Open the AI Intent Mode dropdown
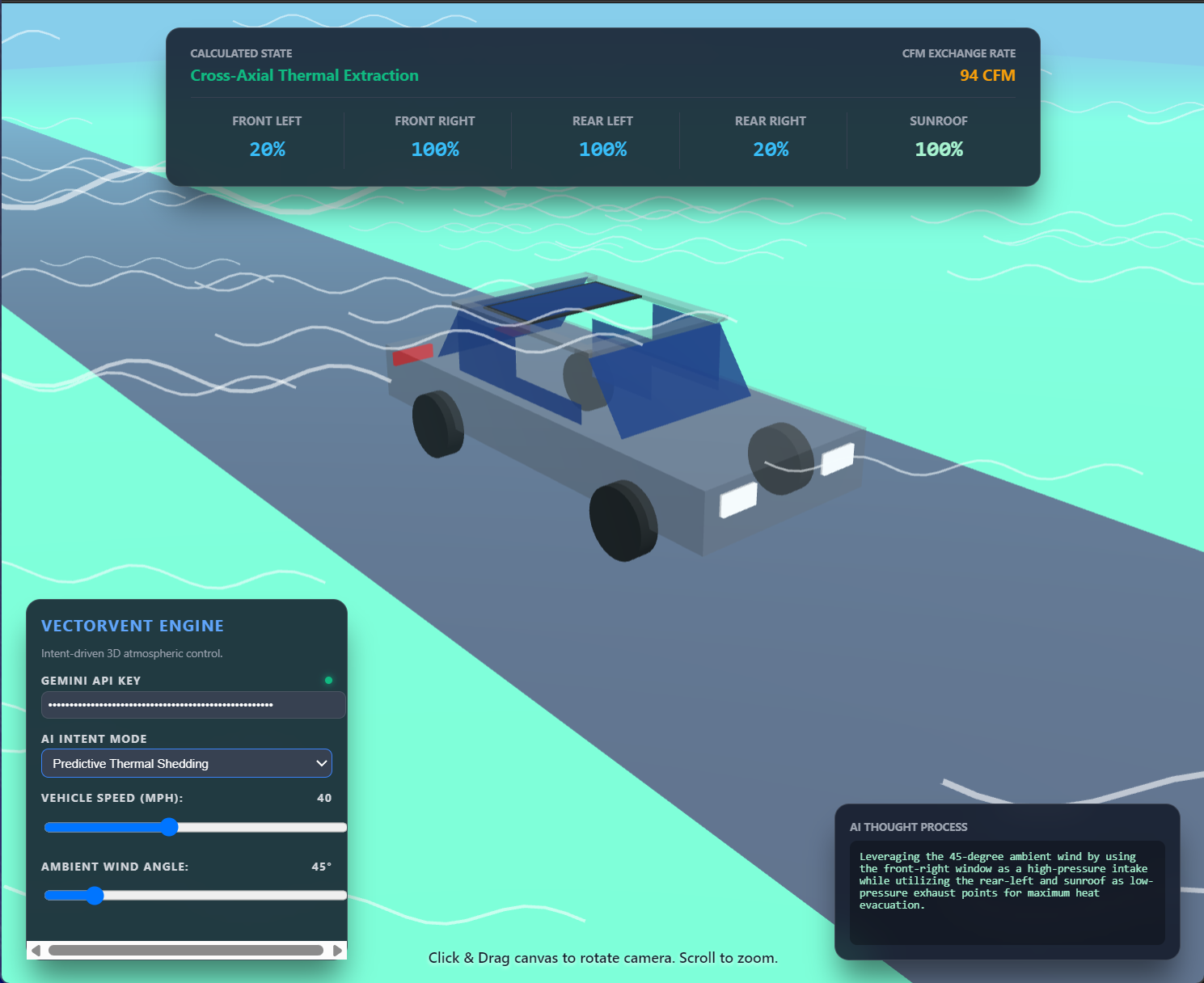Image resolution: width=1204 pixels, height=983 pixels. tap(187, 763)
